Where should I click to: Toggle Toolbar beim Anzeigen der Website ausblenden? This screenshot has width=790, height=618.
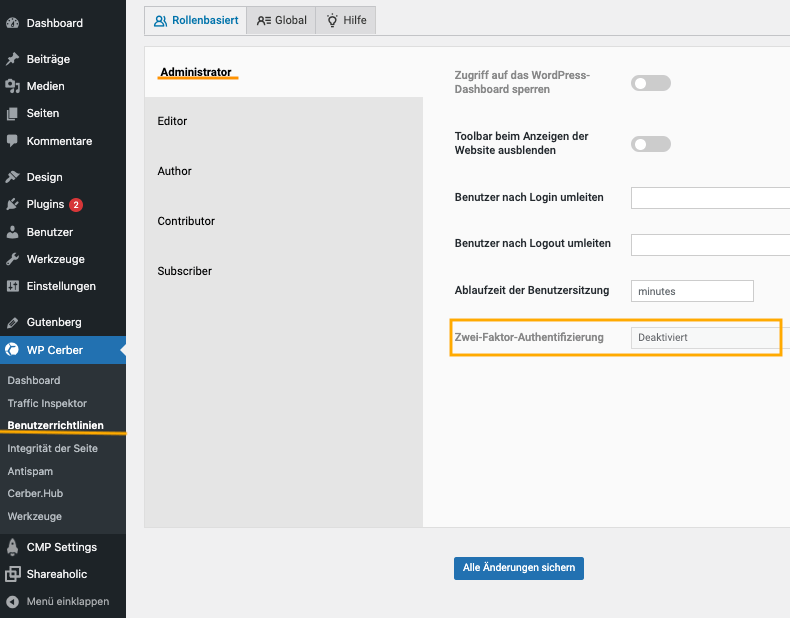pos(650,144)
